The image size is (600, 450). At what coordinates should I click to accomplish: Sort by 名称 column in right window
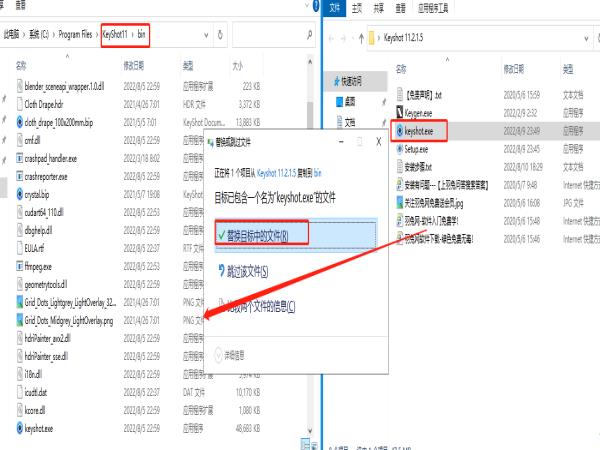[x=401, y=69]
